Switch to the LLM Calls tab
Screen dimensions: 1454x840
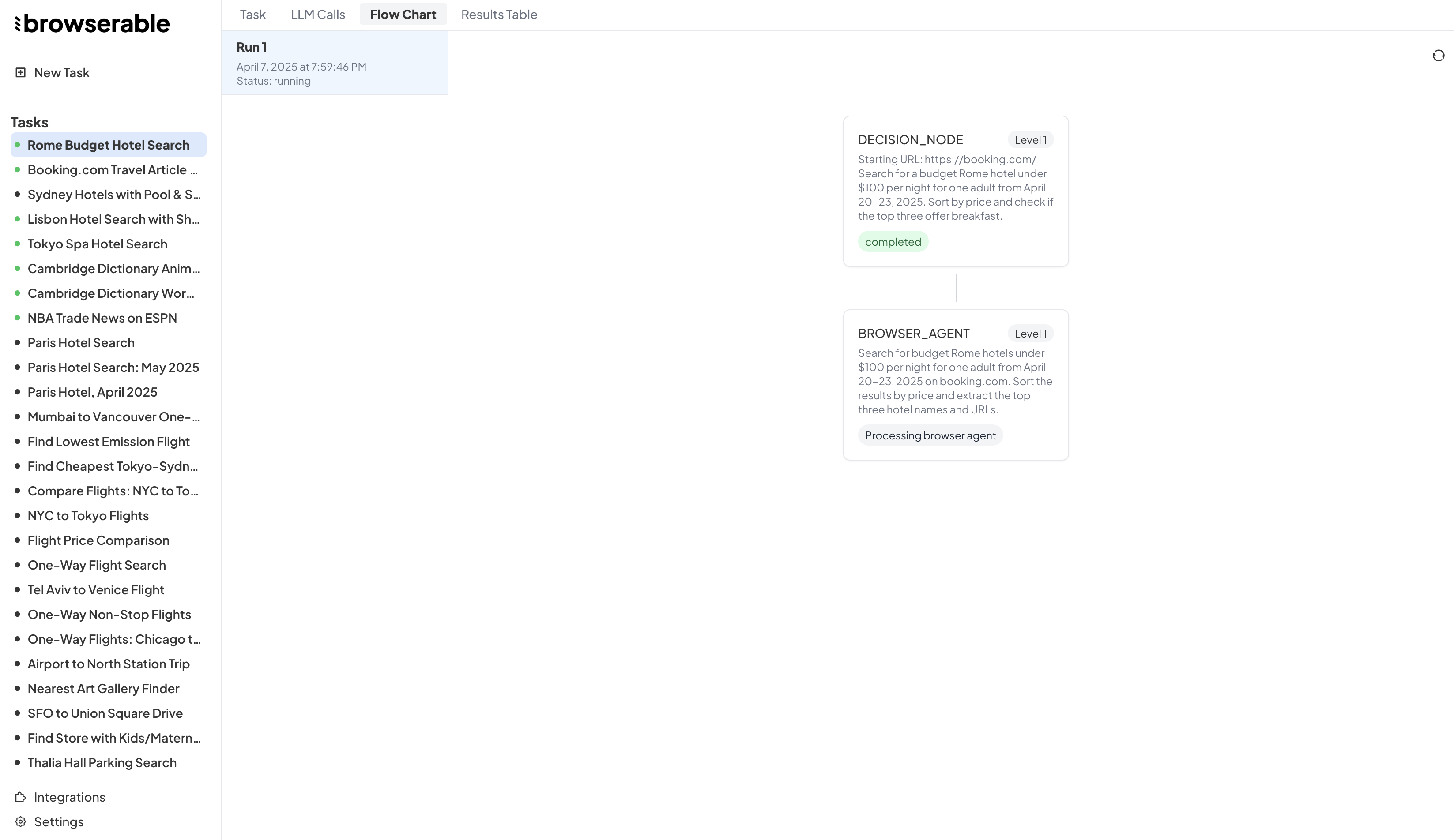pos(317,15)
